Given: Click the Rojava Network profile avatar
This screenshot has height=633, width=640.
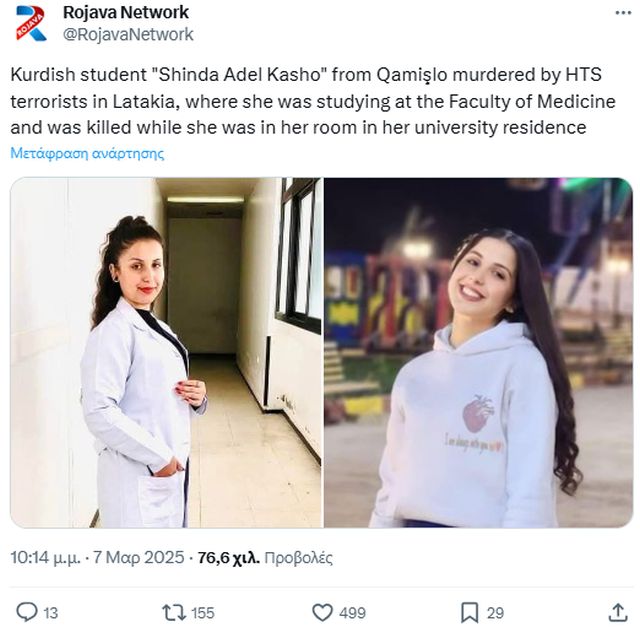Looking at the screenshot, I should [x=31, y=23].
